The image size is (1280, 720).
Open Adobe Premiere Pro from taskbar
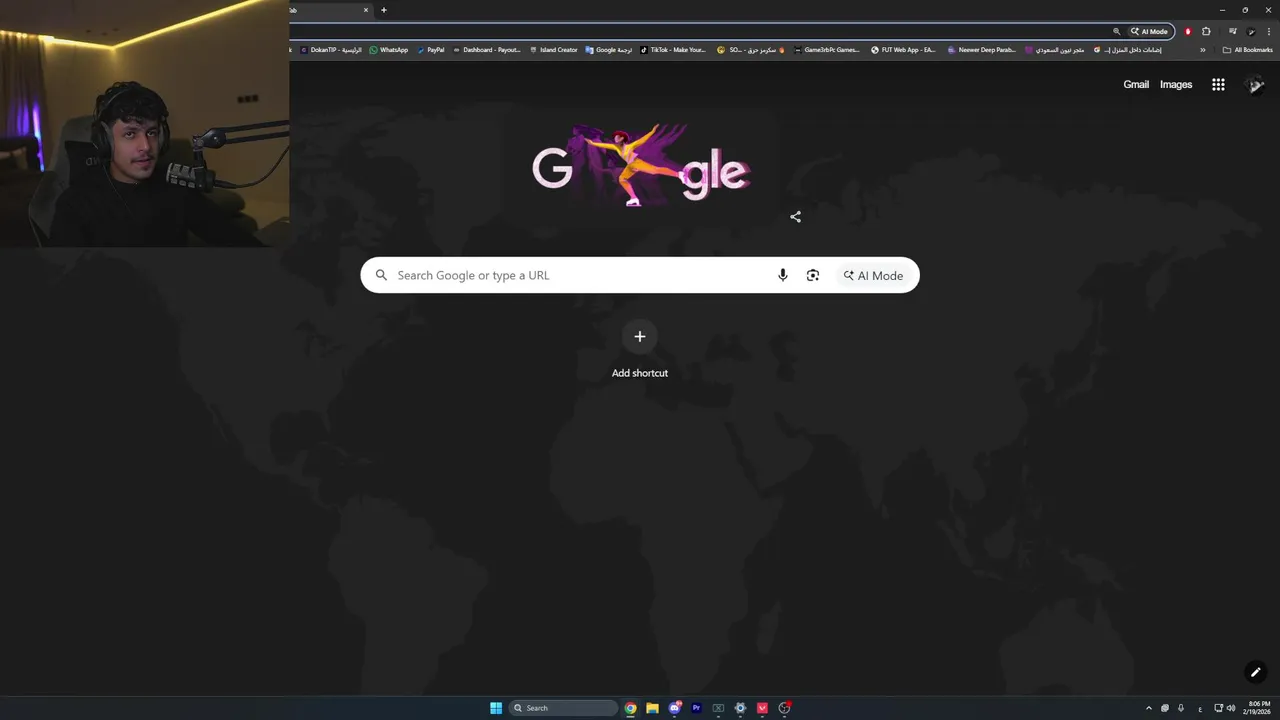pyautogui.click(x=696, y=708)
